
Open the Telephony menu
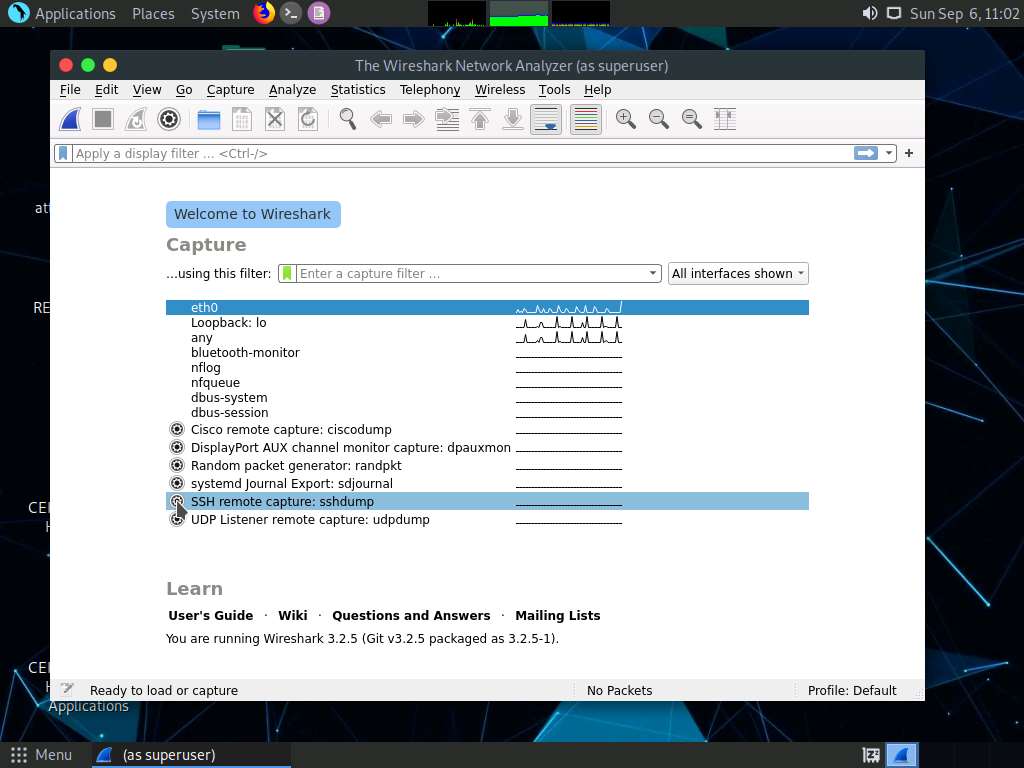click(x=430, y=89)
